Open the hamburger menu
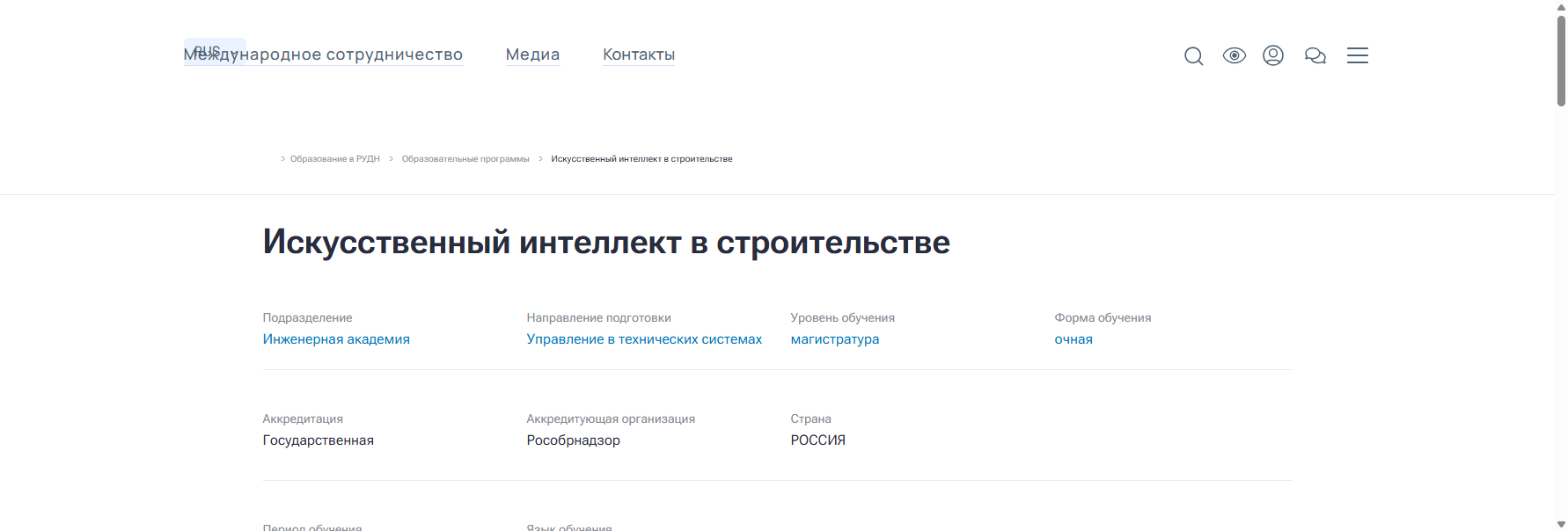This screenshot has width=1568, height=531. 1358,55
